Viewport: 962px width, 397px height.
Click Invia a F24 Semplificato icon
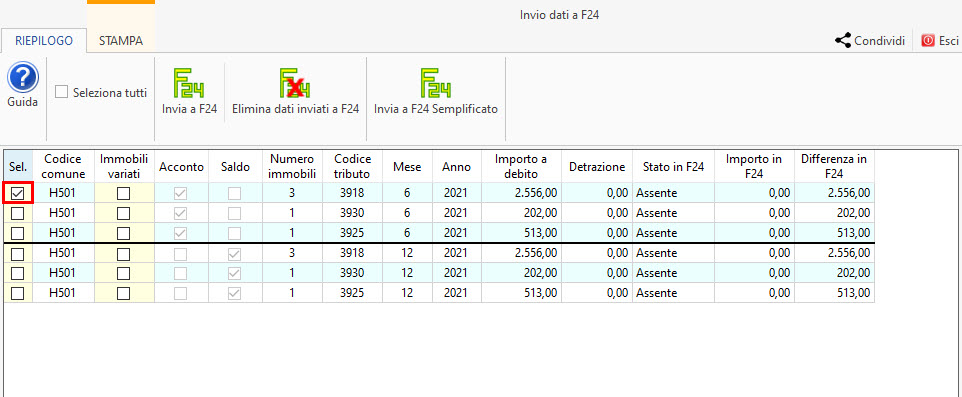click(436, 83)
